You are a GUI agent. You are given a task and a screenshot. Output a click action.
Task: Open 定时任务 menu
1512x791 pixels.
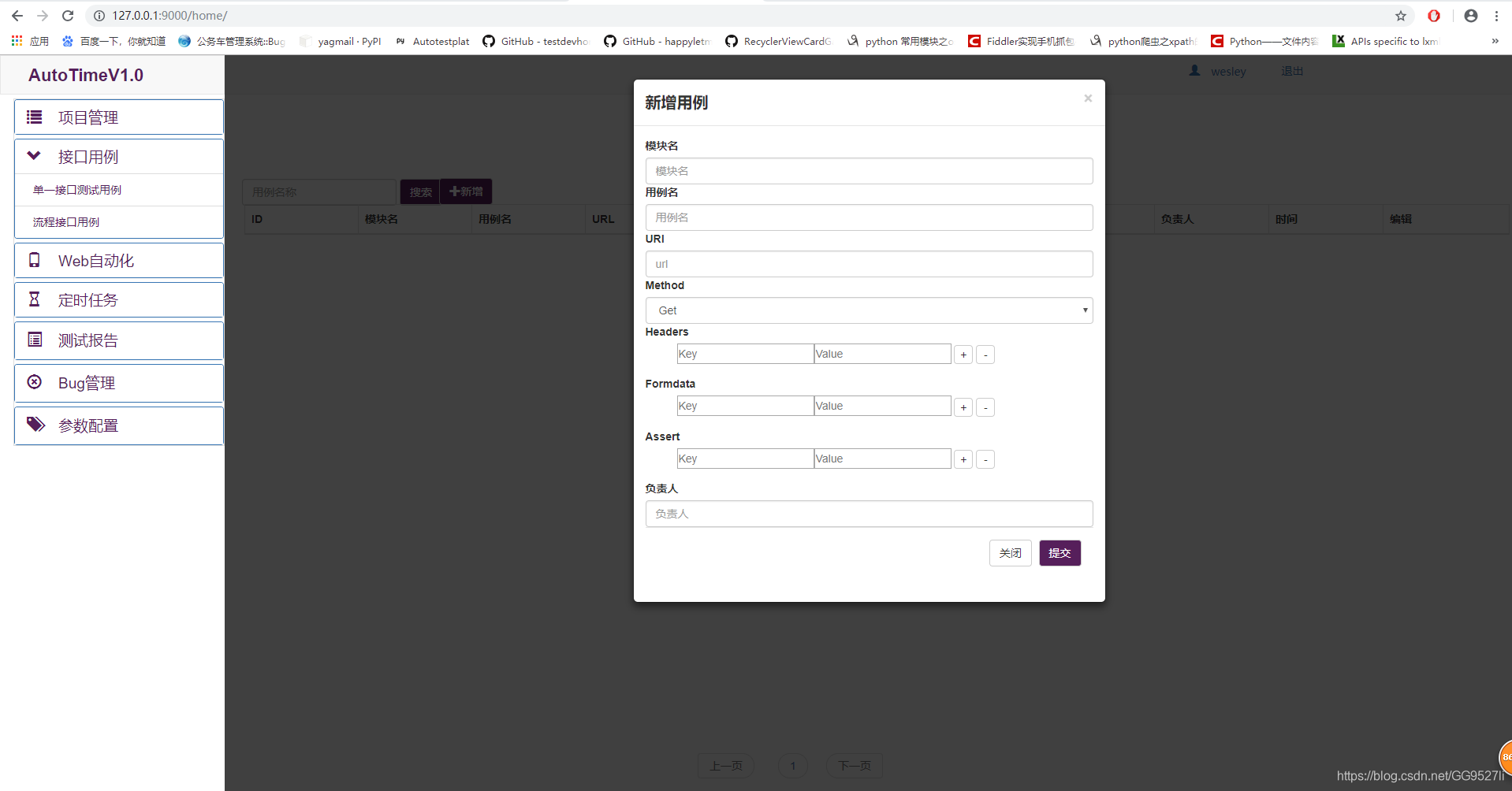tap(119, 300)
